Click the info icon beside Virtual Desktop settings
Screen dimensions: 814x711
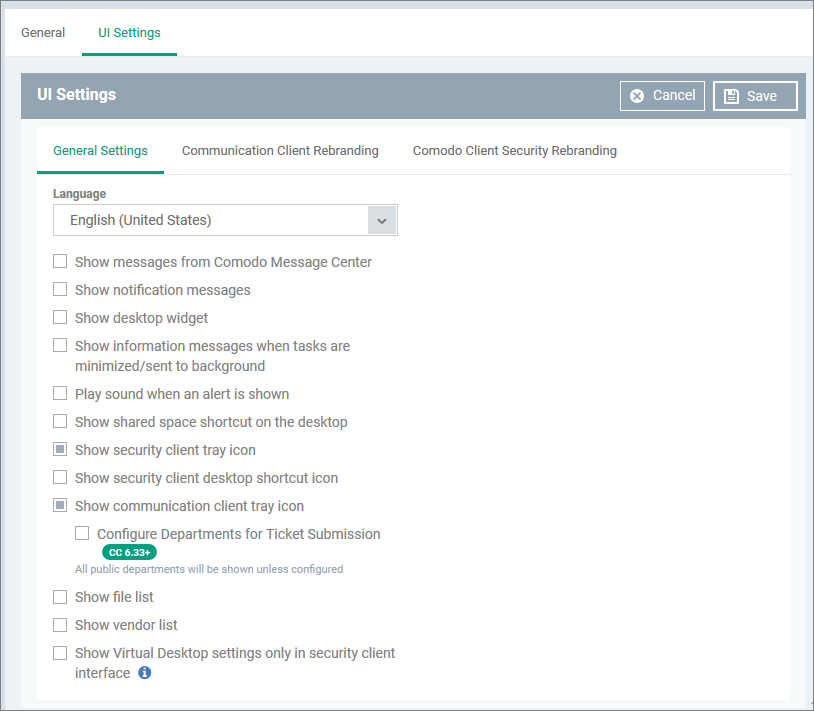pos(144,673)
